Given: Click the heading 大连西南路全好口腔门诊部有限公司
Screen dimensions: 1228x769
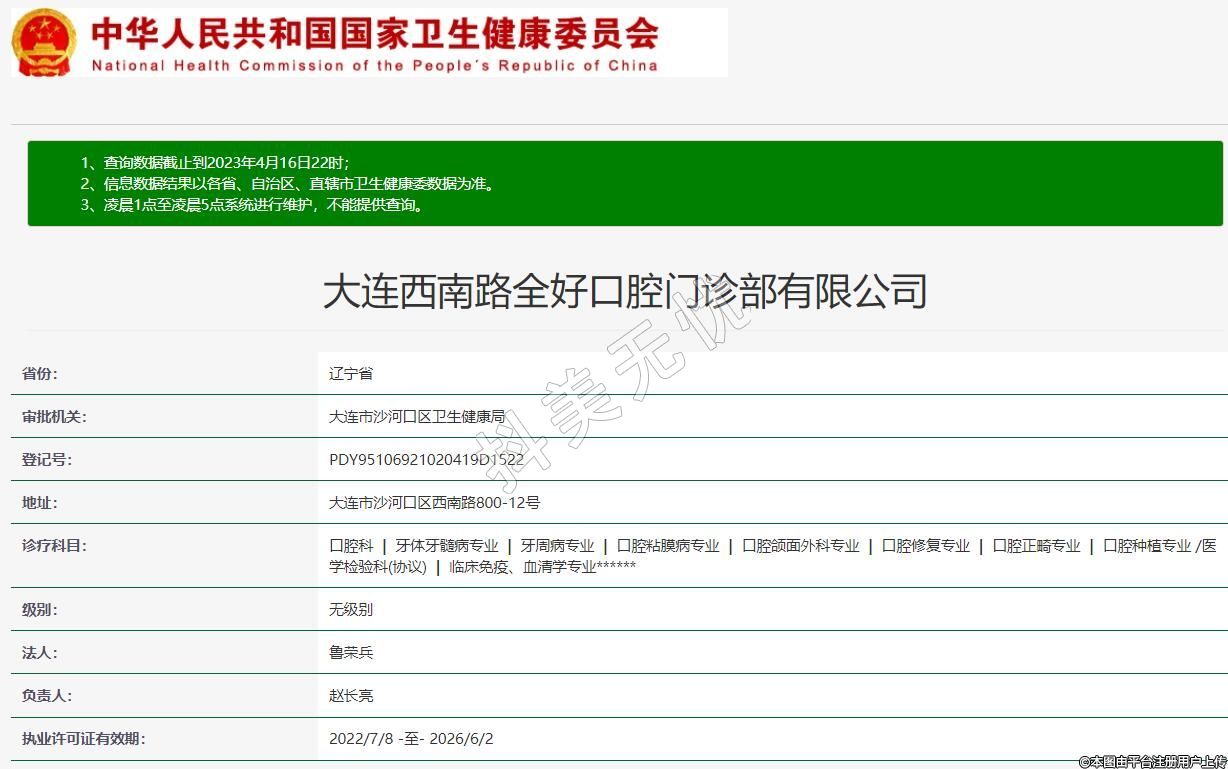Looking at the screenshot, I should tap(625, 292).
